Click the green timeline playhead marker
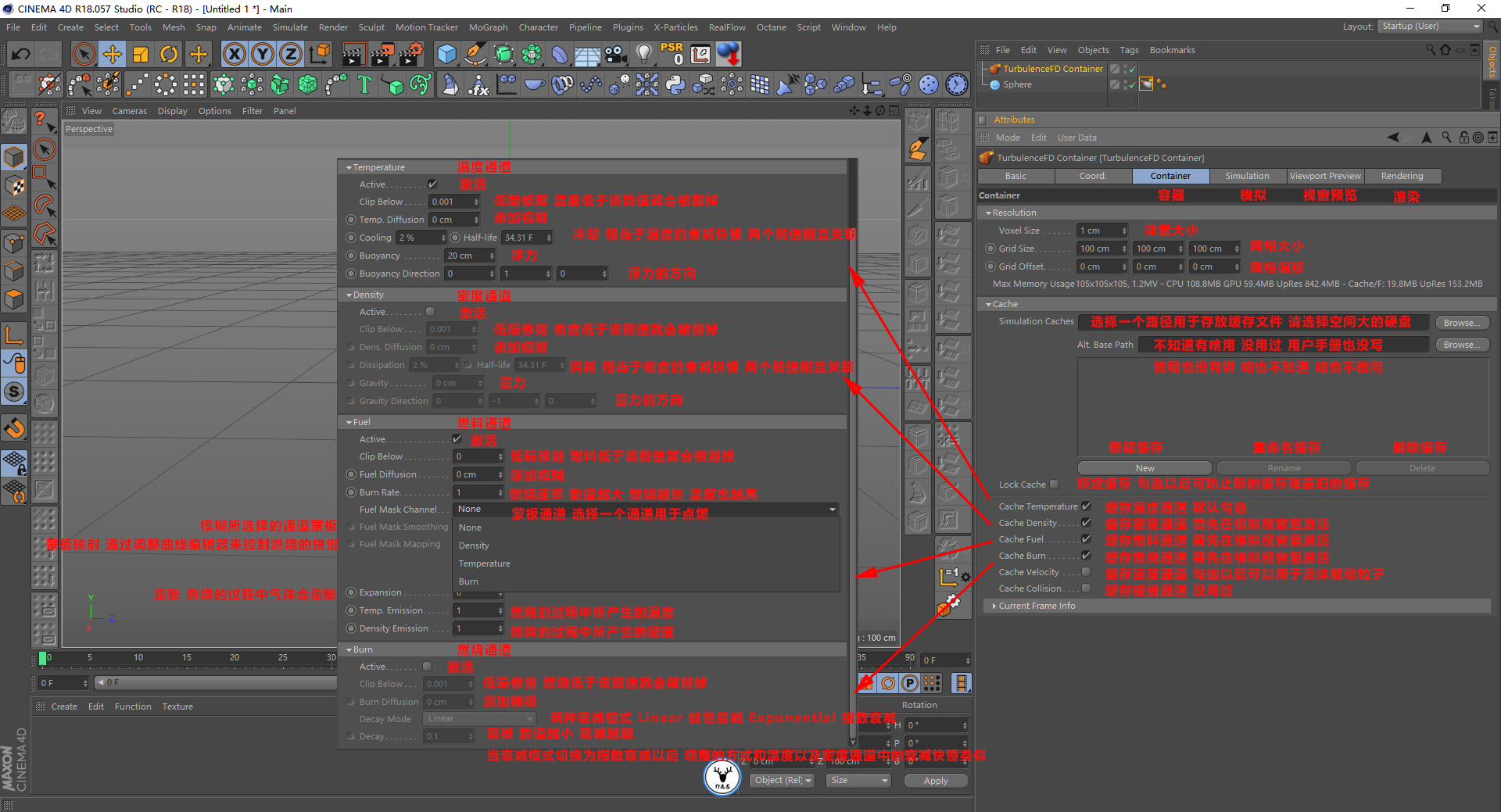Viewport: 1501px width, 812px height. [x=43, y=658]
